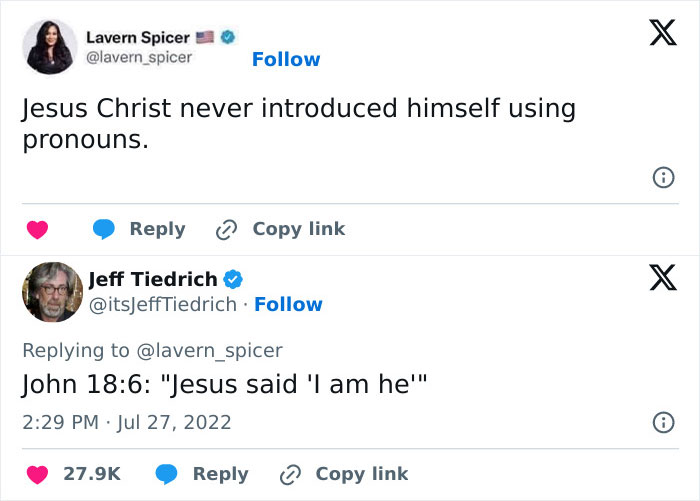Follow itsJeffTiedrich account
Viewport: 700px width, 501px height.
tap(288, 304)
